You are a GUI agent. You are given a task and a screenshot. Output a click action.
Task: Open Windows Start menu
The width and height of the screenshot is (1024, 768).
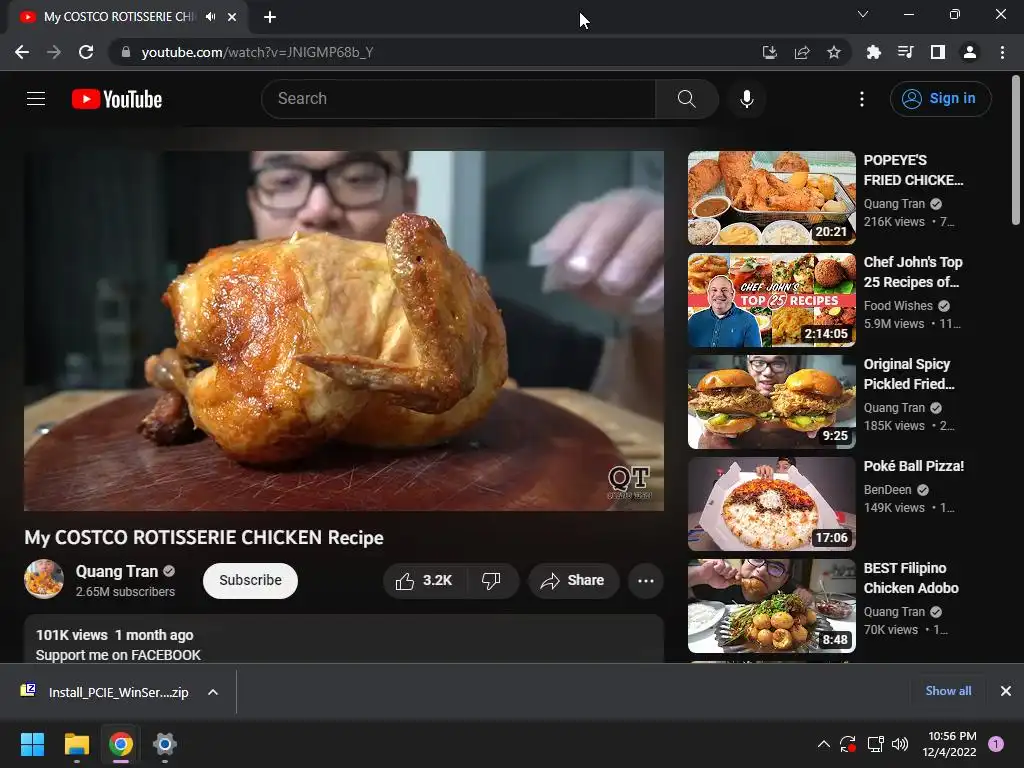[32, 744]
